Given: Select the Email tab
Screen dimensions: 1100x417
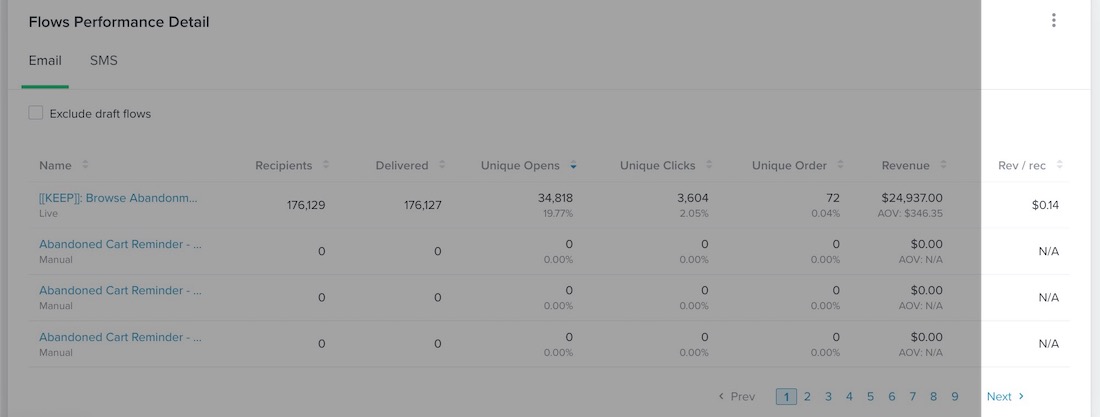Looking at the screenshot, I should [45, 61].
